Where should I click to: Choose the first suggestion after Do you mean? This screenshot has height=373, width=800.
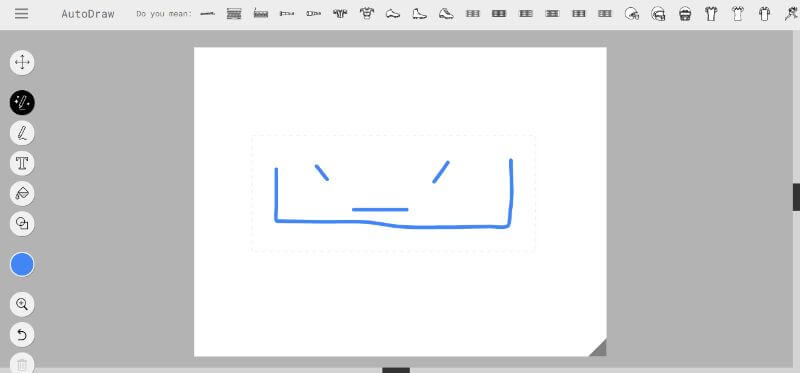[x=207, y=14]
